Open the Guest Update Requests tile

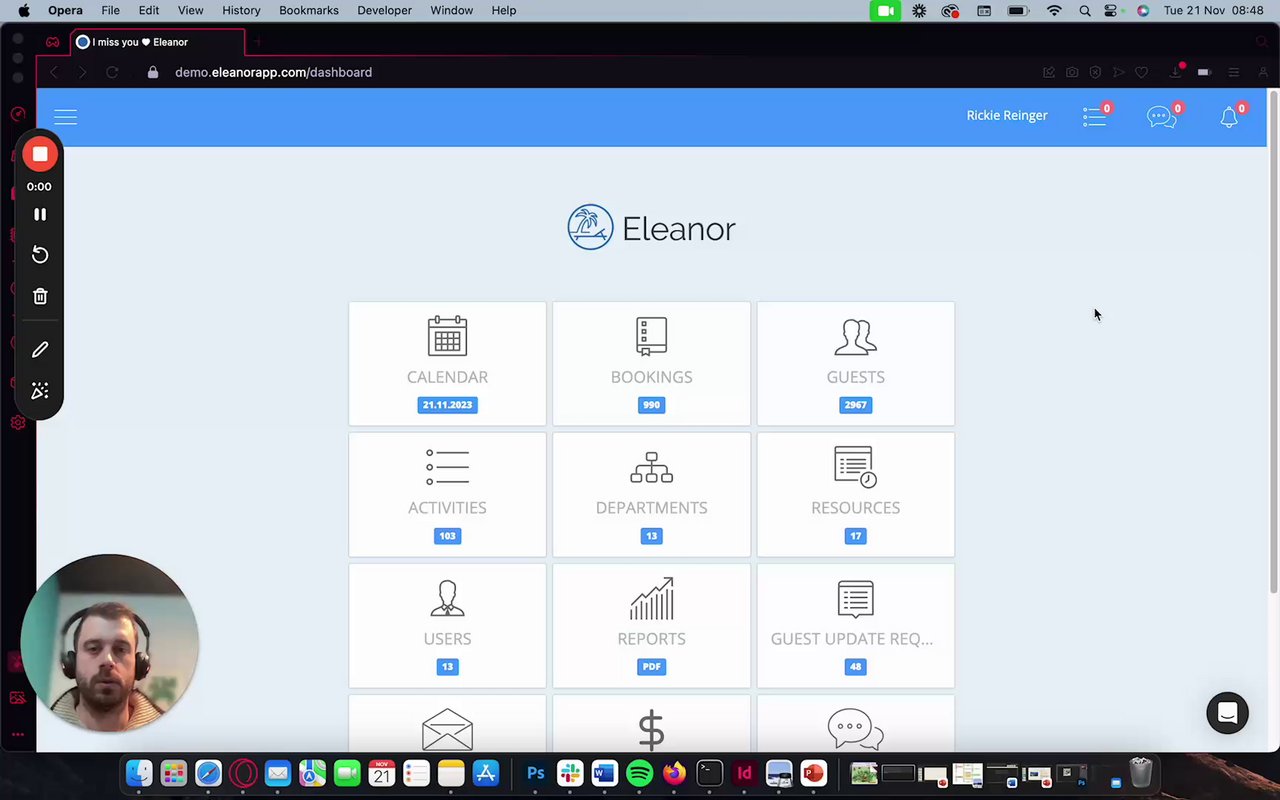(855, 626)
